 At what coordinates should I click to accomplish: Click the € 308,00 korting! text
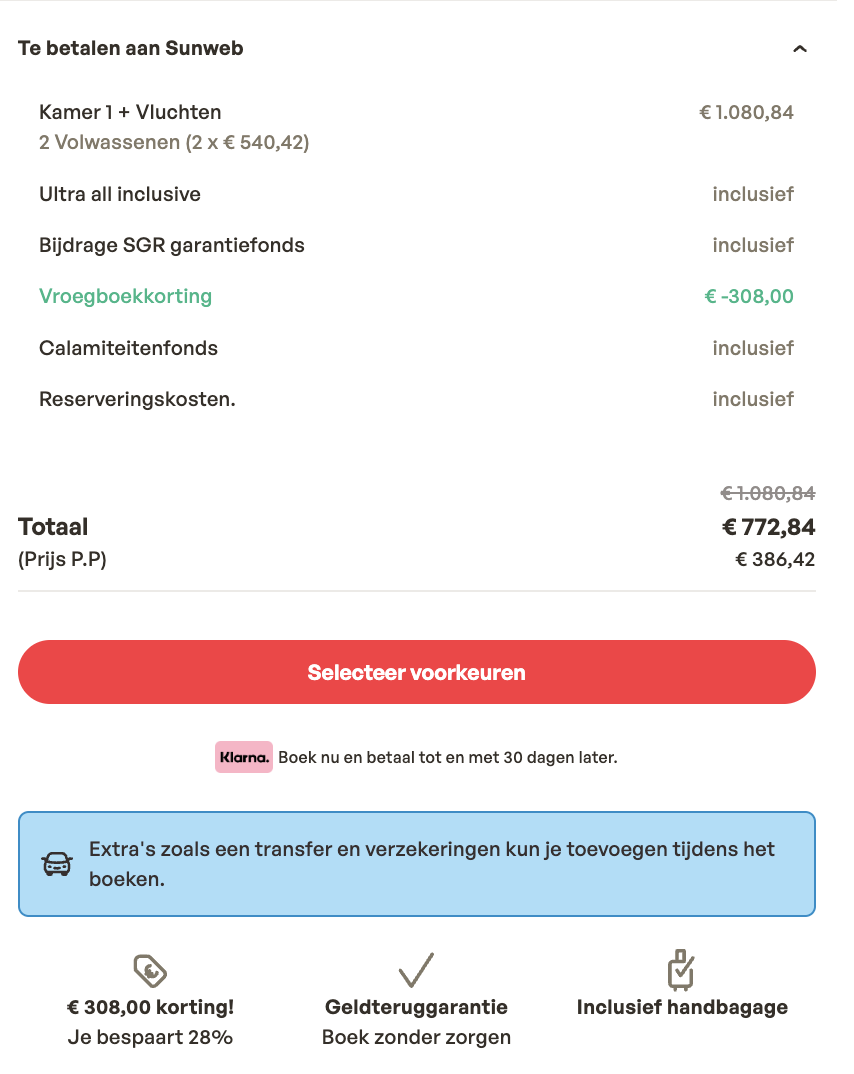point(150,1007)
